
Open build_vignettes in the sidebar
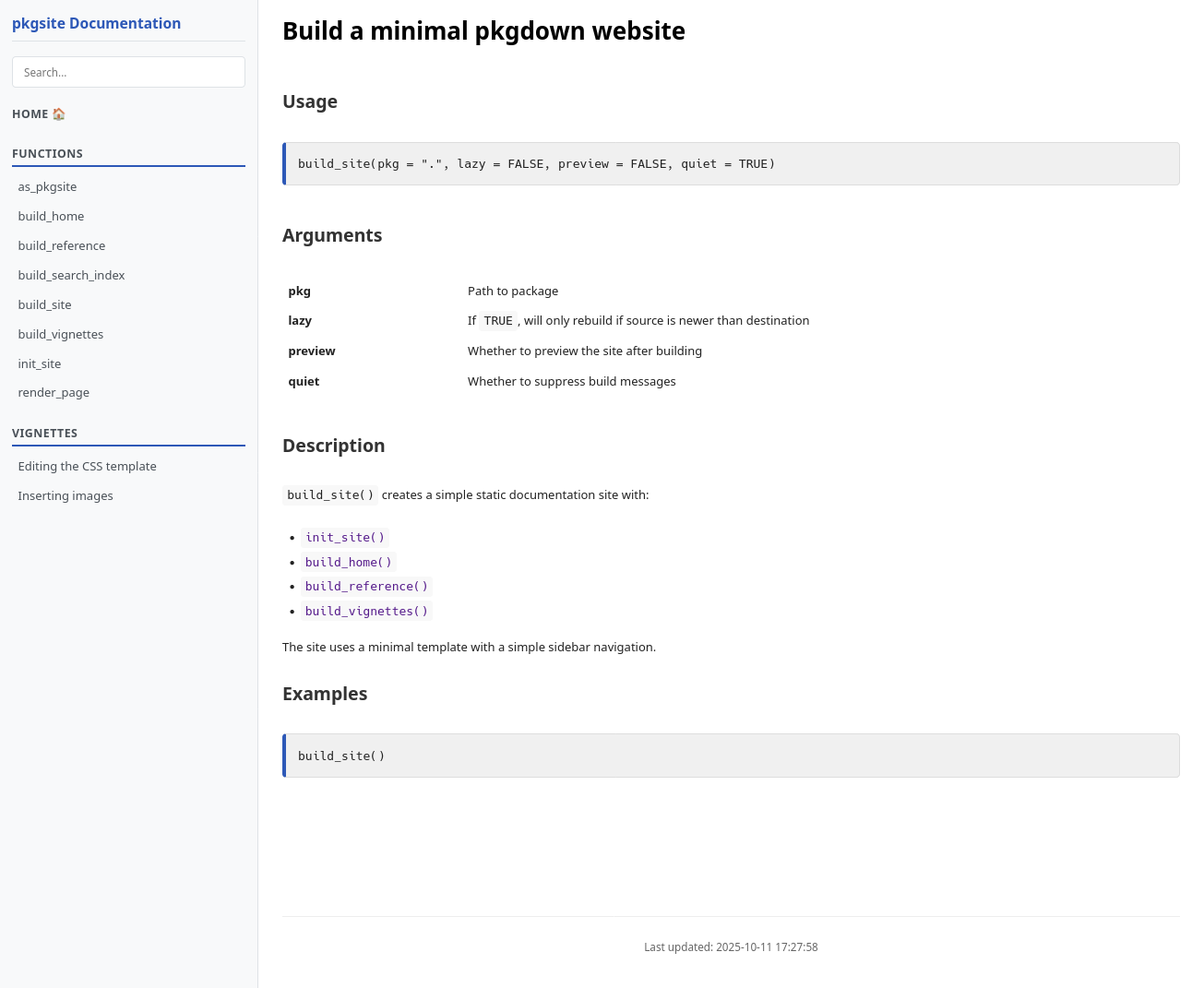pos(61,334)
